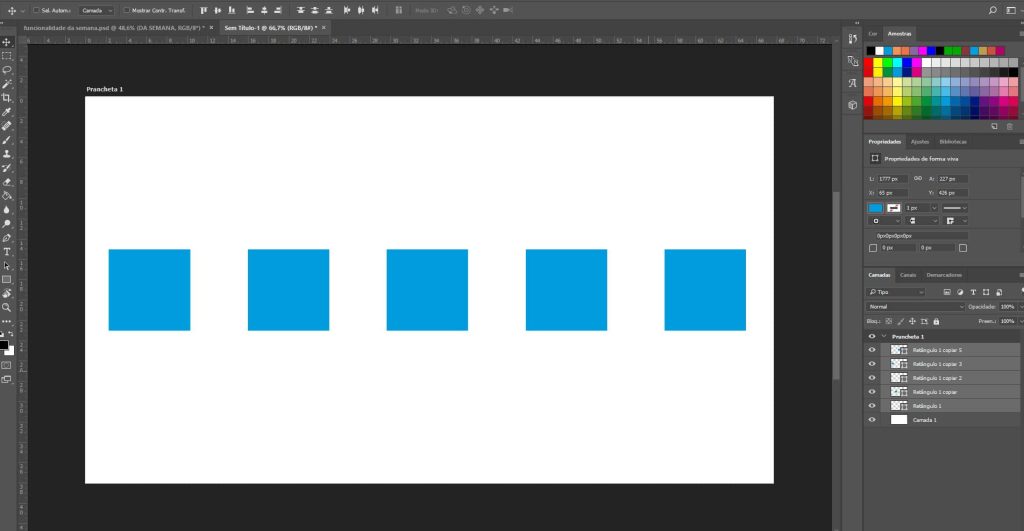This screenshot has height=531, width=1024.
Task: Select the Pen tool
Action: [7, 238]
